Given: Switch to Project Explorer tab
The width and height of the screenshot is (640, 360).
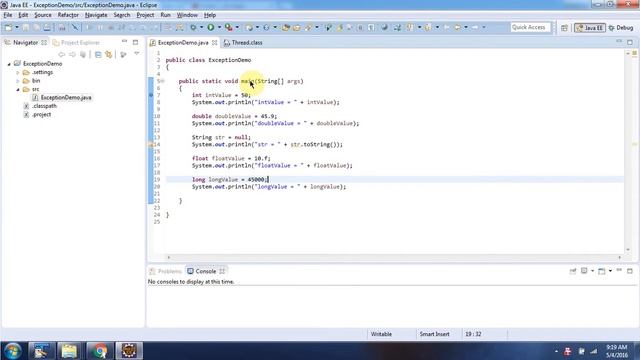Looking at the screenshot, I should (77, 42).
